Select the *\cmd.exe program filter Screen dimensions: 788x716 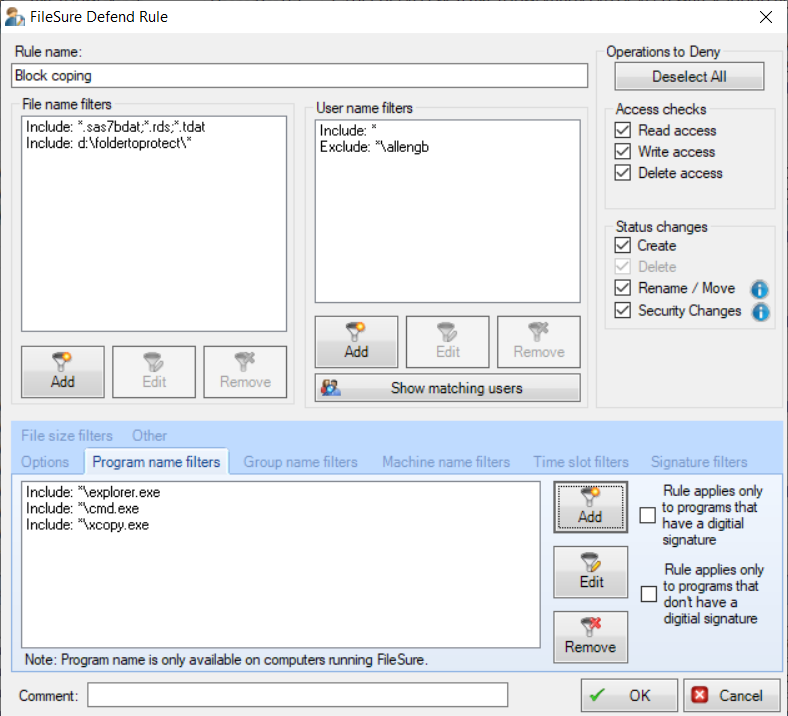pos(82,508)
